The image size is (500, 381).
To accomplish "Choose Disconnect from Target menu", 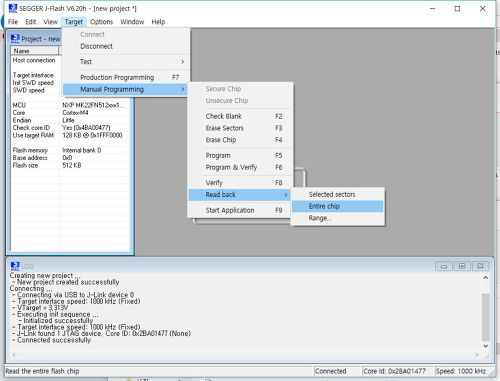I will click(x=126, y=46).
